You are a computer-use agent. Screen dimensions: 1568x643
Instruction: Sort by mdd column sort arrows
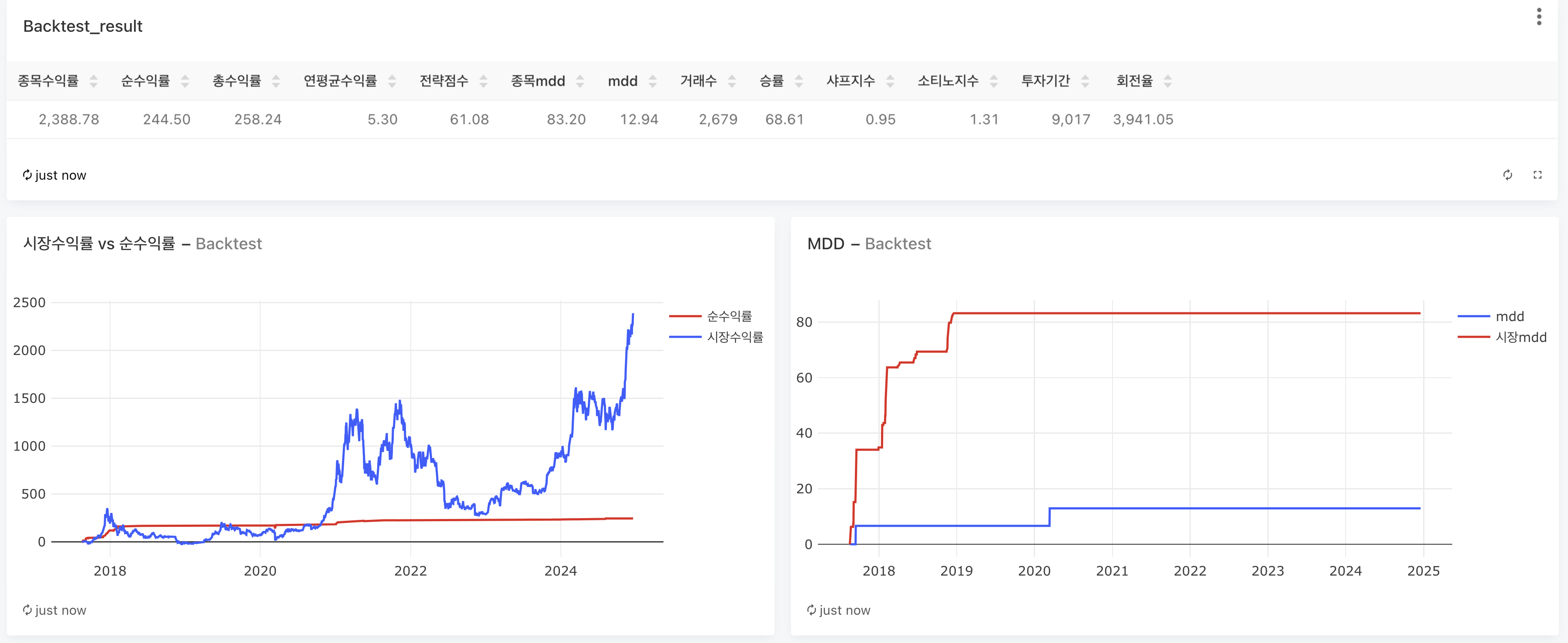tap(653, 81)
